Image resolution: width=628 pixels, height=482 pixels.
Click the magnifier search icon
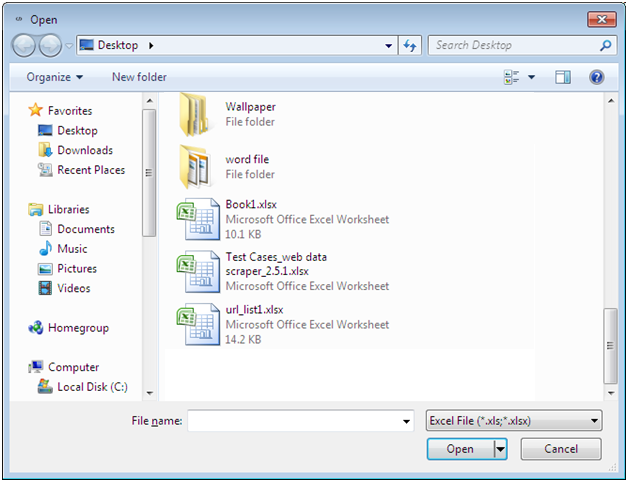(x=606, y=45)
